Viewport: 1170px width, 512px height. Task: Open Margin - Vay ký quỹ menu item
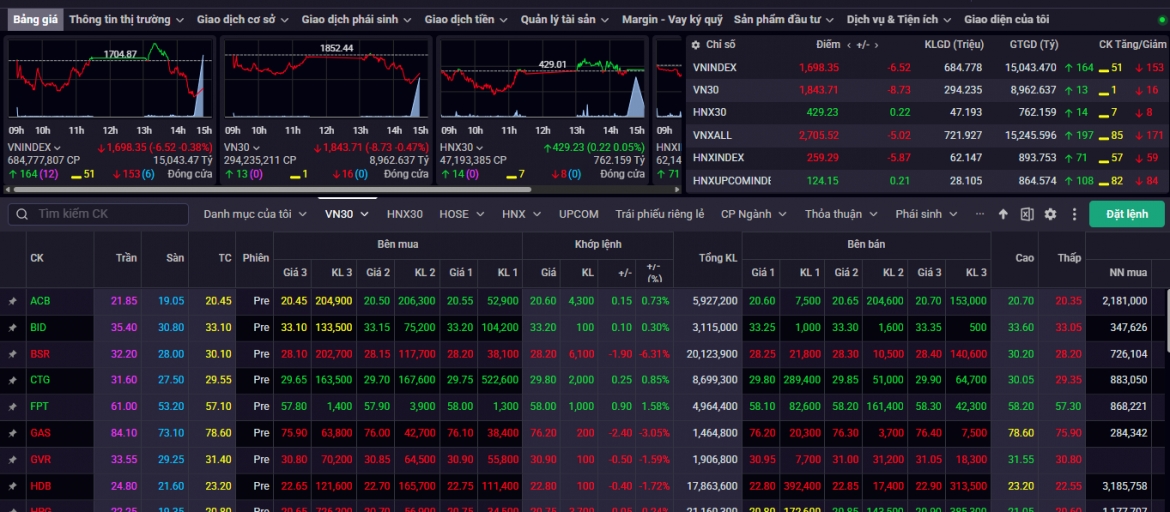[x=672, y=19]
